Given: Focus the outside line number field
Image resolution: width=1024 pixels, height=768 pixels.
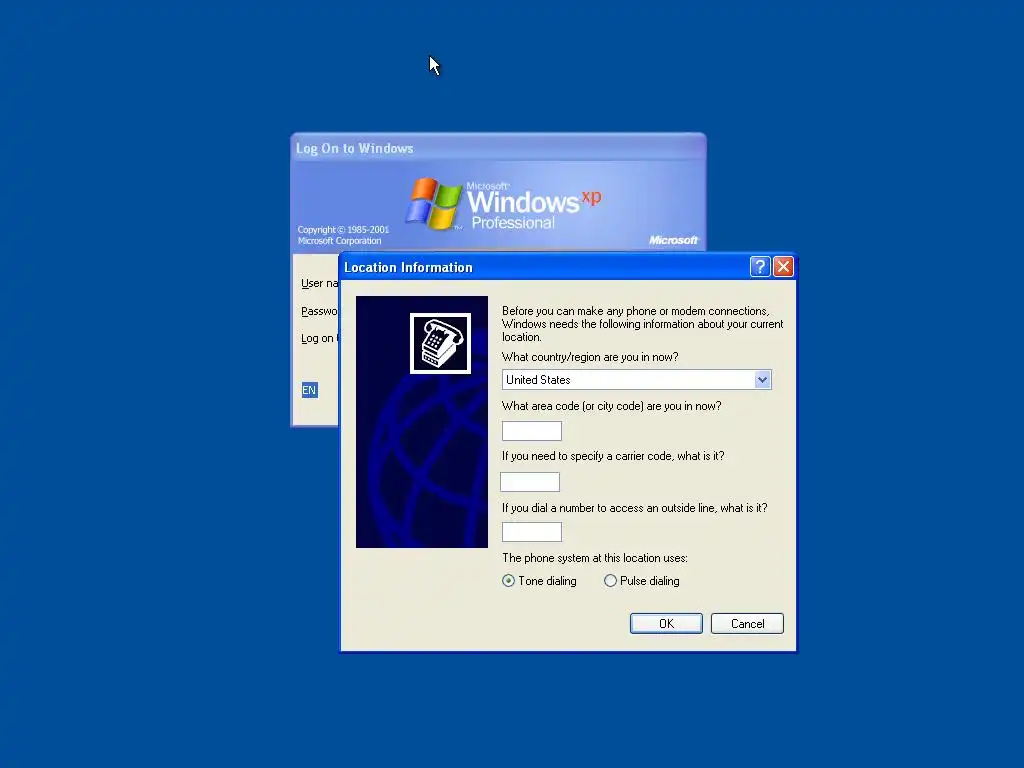Looking at the screenshot, I should (x=532, y=532).
